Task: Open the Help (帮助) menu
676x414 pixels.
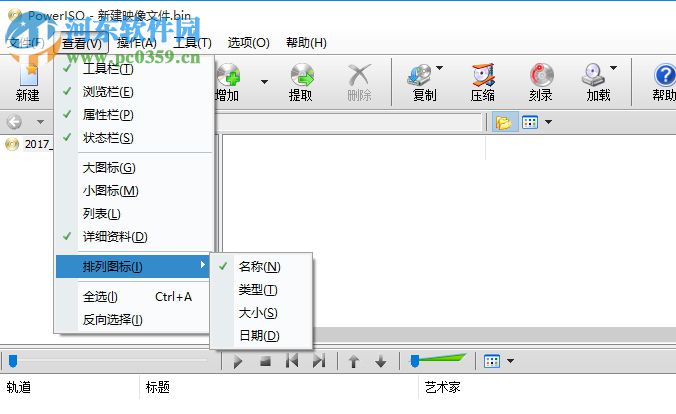Action: coord(307,43)
